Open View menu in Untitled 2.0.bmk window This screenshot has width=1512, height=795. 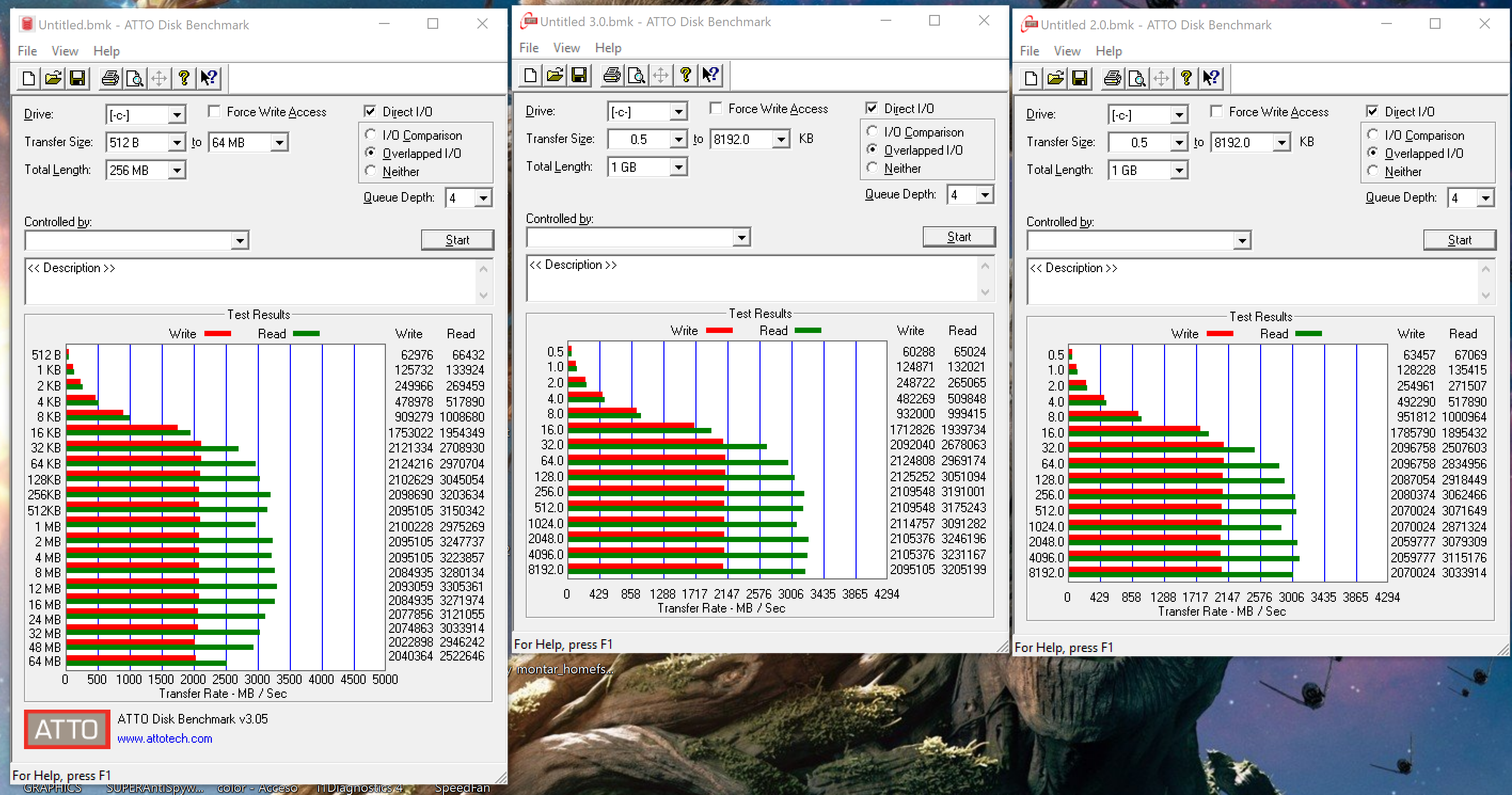(x=1067, y=51)
